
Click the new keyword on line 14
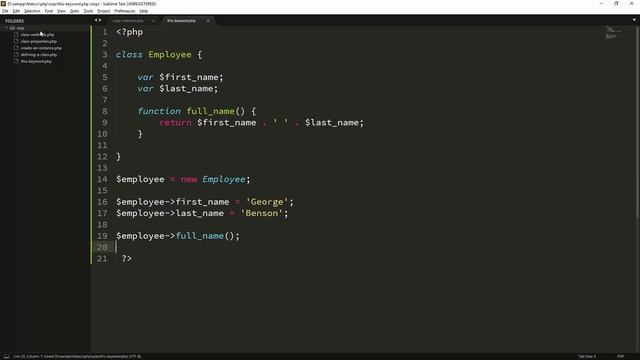(189, 179)
